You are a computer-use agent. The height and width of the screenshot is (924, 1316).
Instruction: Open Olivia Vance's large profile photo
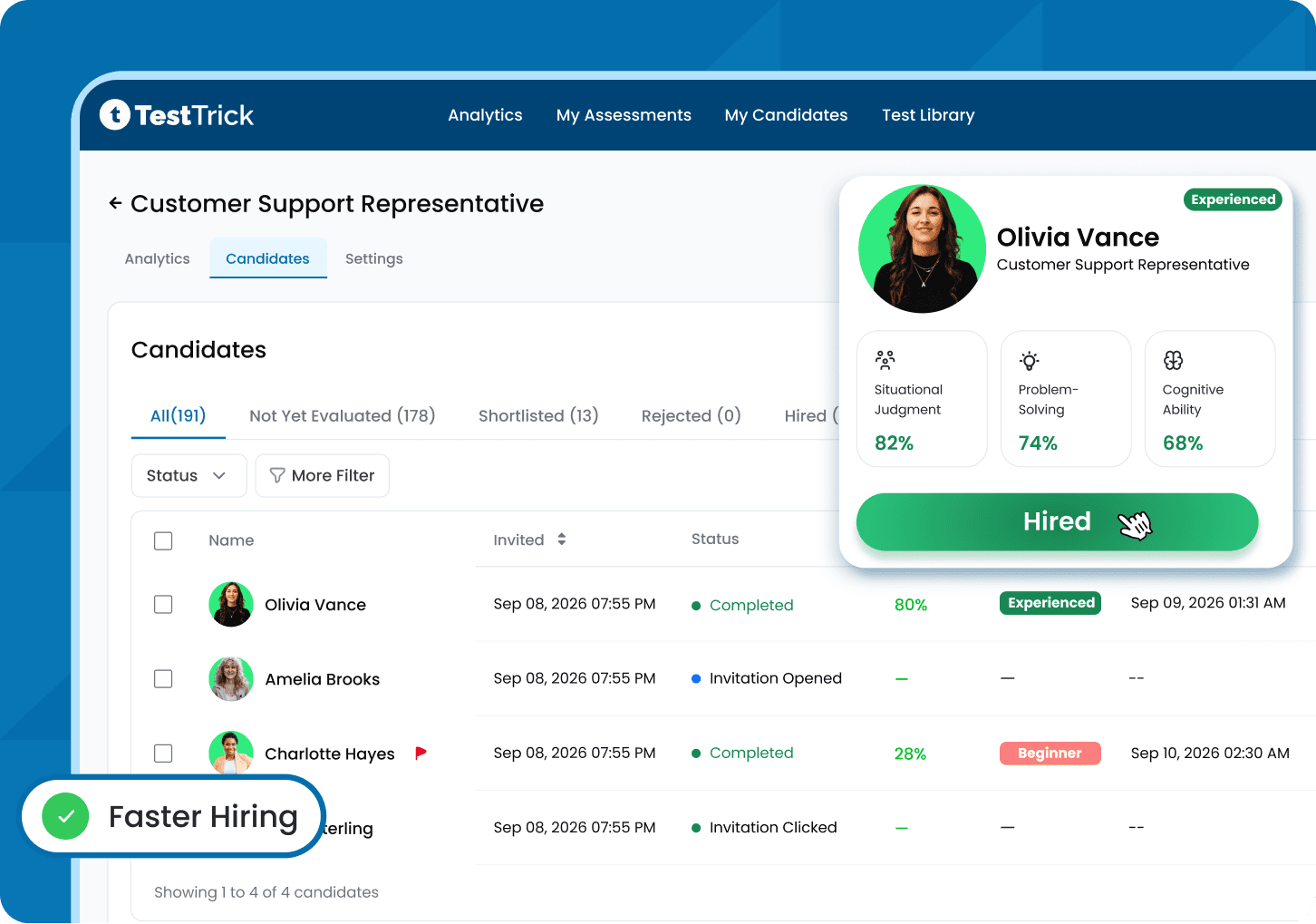(922, 249)
